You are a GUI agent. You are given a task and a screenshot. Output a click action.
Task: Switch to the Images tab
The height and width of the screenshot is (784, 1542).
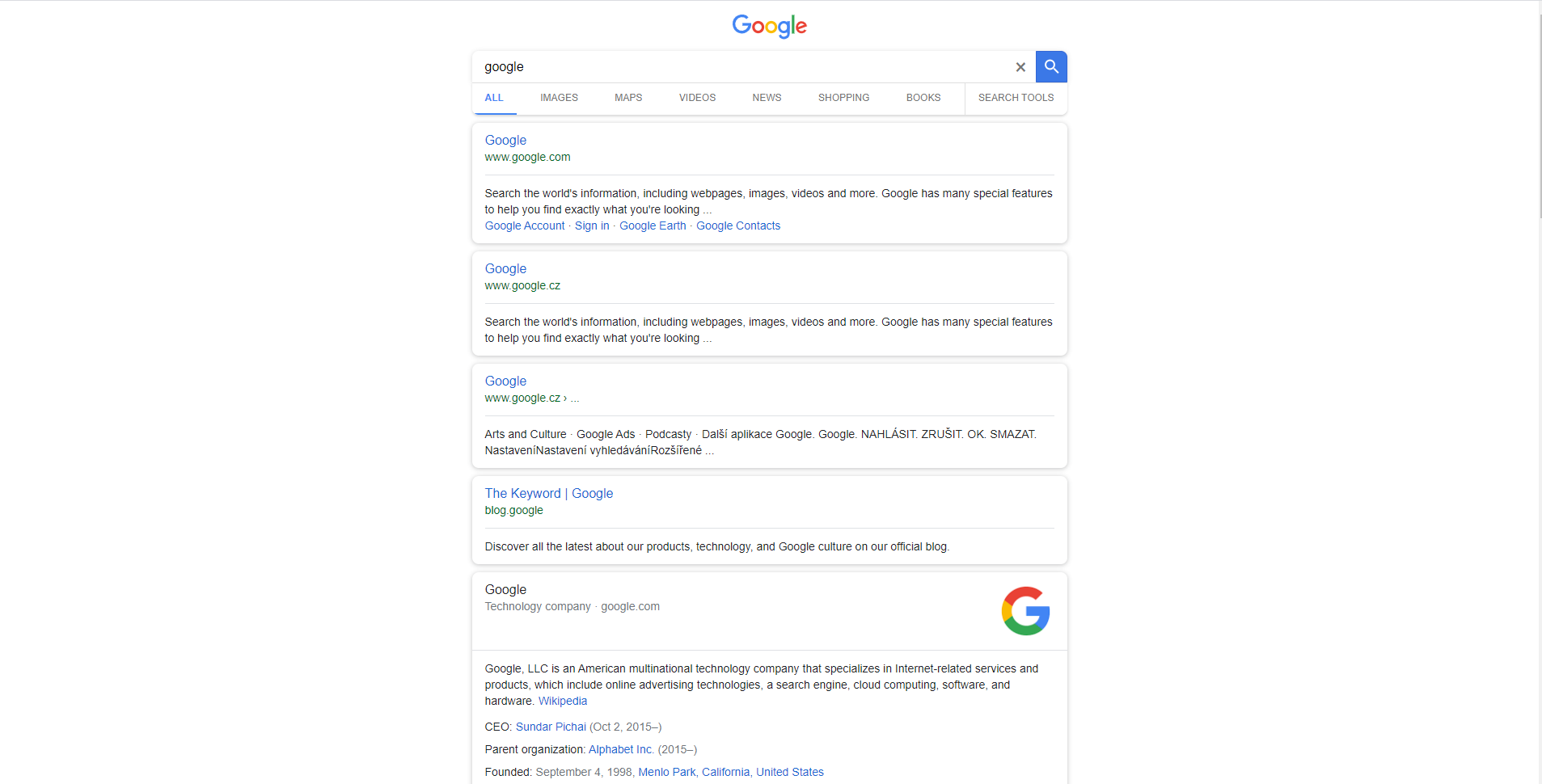click(x=559, y=98)
